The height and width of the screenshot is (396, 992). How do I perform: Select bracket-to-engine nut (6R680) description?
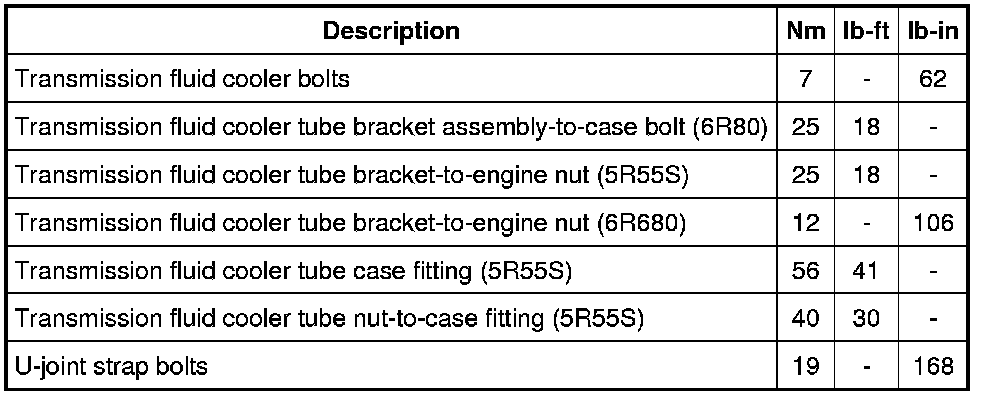pos(350,223)
